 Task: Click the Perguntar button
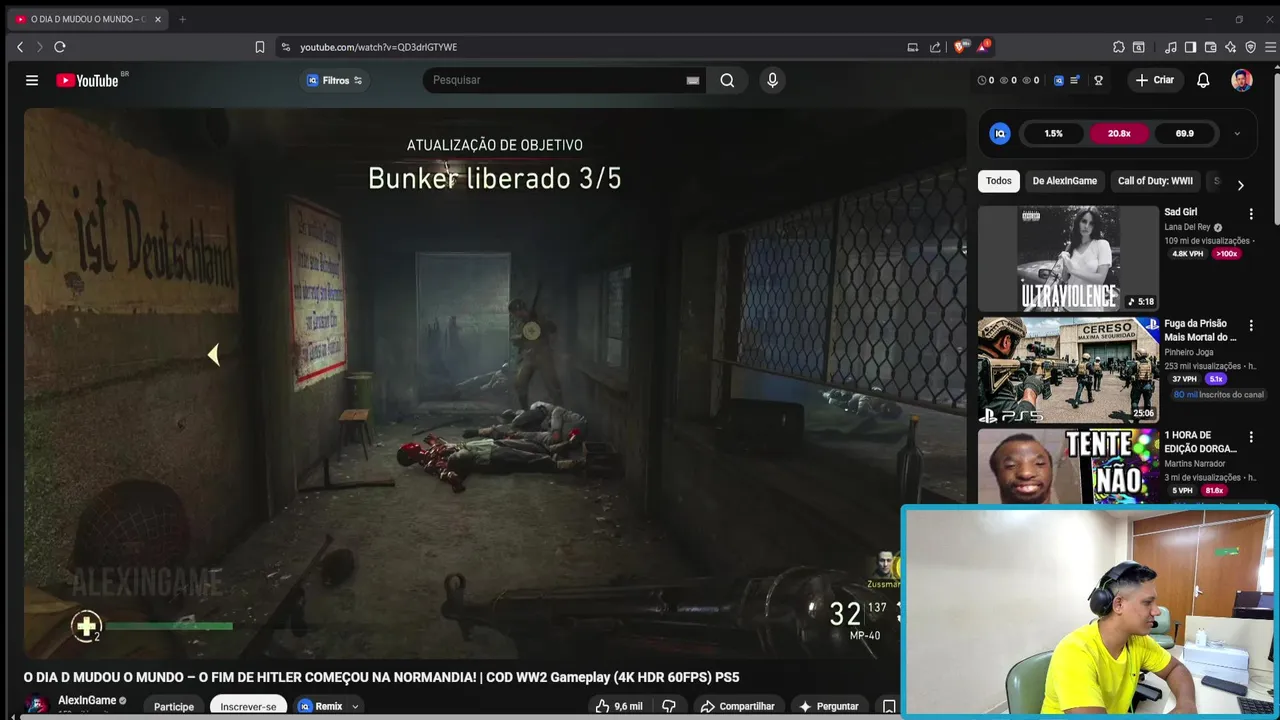pyautogui.click(x=828, y=706)
